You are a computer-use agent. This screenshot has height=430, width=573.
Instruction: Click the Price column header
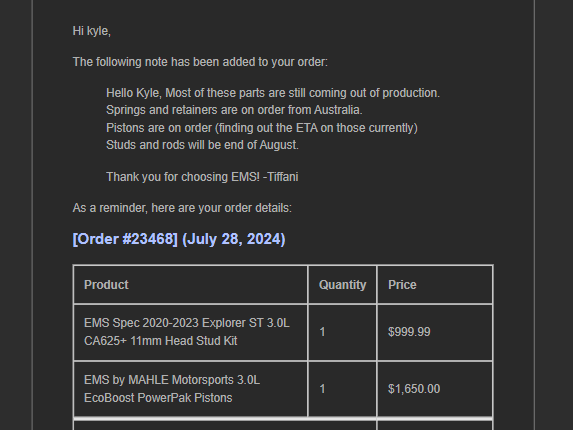[435, 285]
